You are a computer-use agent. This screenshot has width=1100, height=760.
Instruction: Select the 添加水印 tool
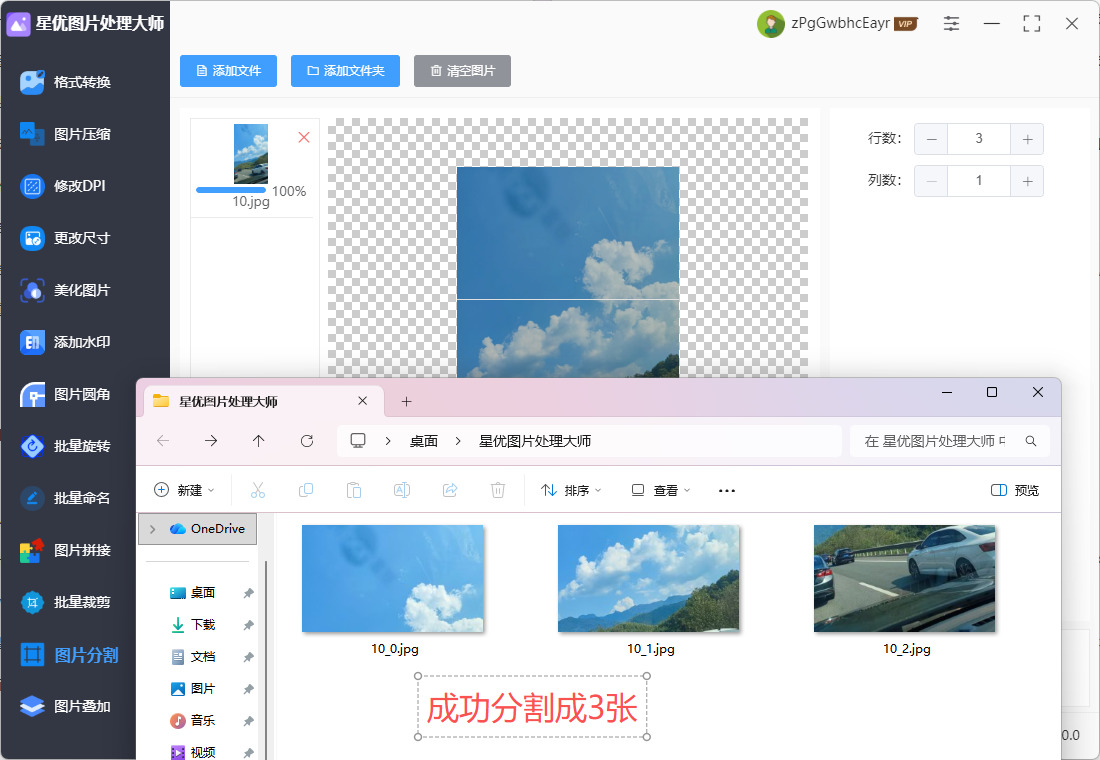click(65, 342)
